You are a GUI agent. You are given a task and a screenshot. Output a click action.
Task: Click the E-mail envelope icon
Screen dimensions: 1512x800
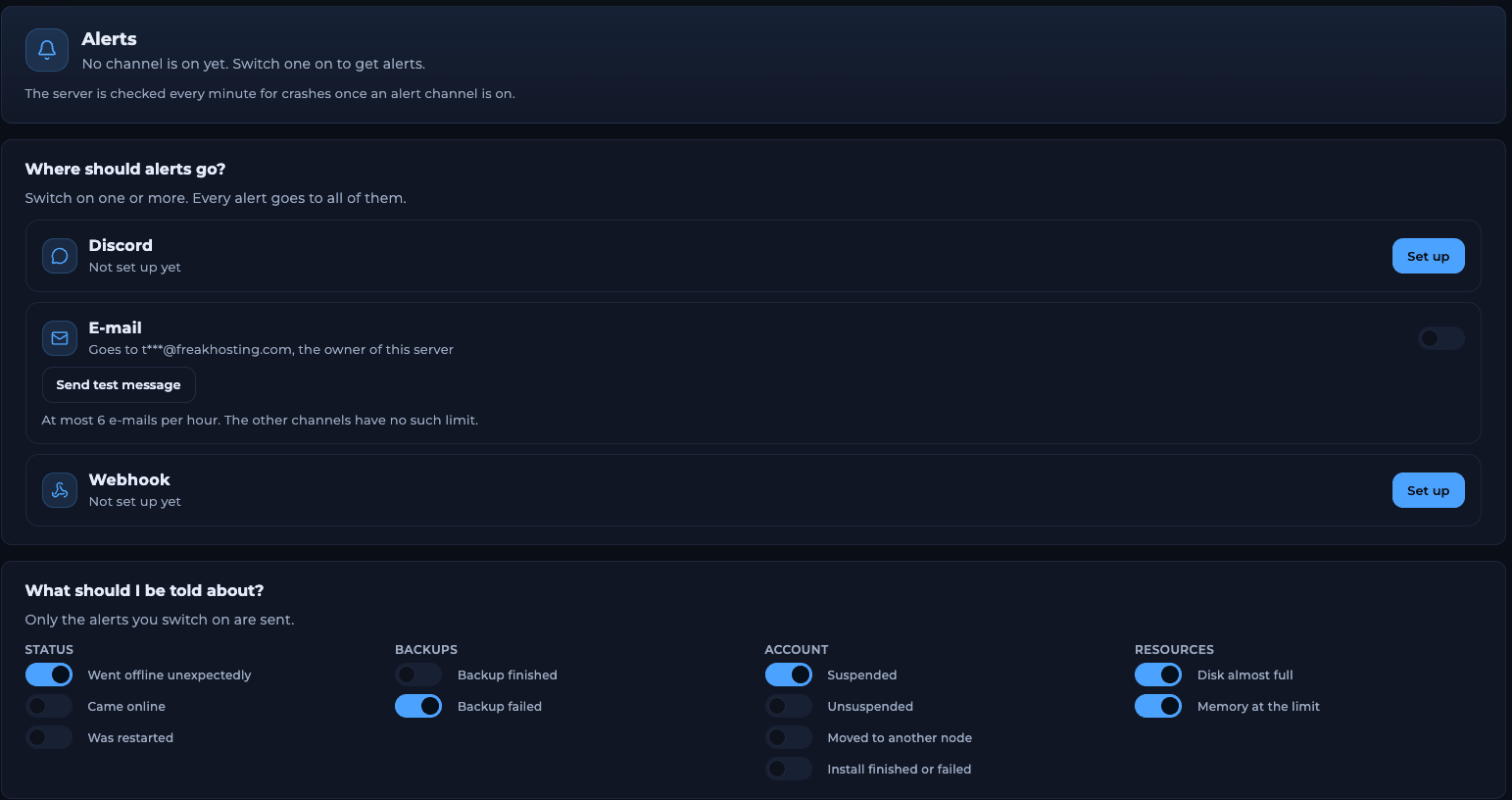[x=60, y=338]
